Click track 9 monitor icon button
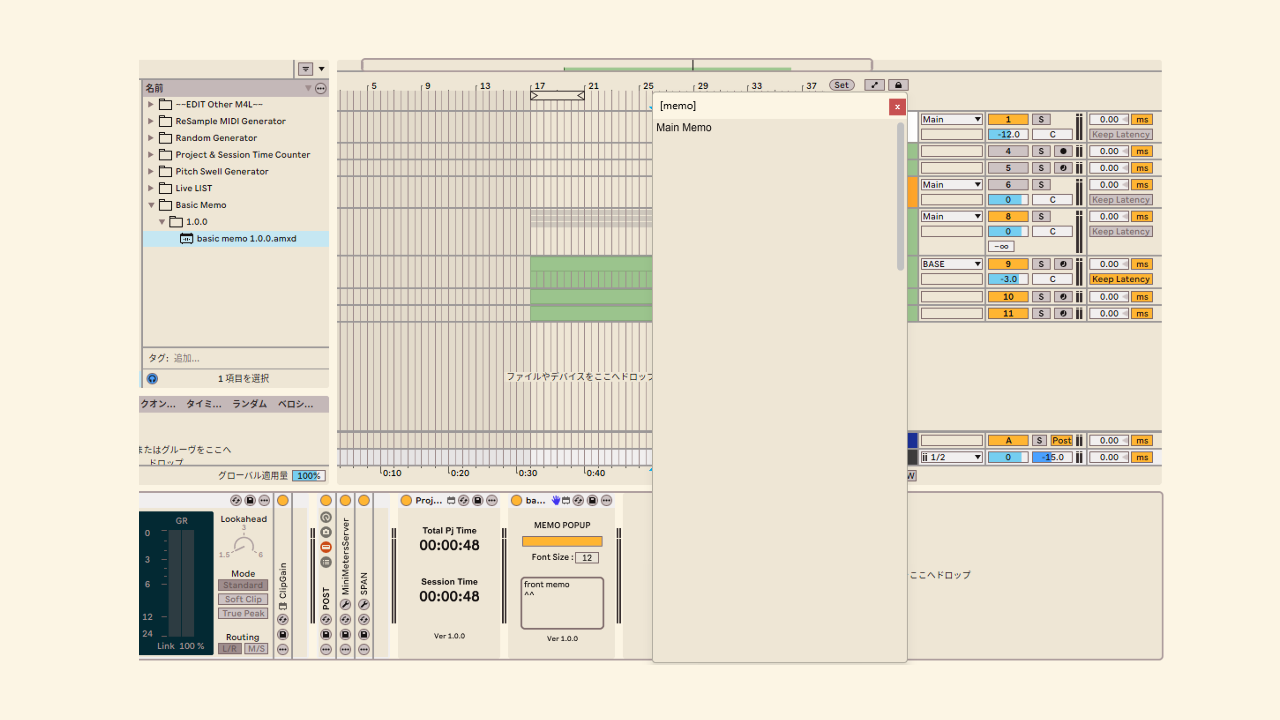This screenshot has height=720, width=1280. tap(1064, 264)
